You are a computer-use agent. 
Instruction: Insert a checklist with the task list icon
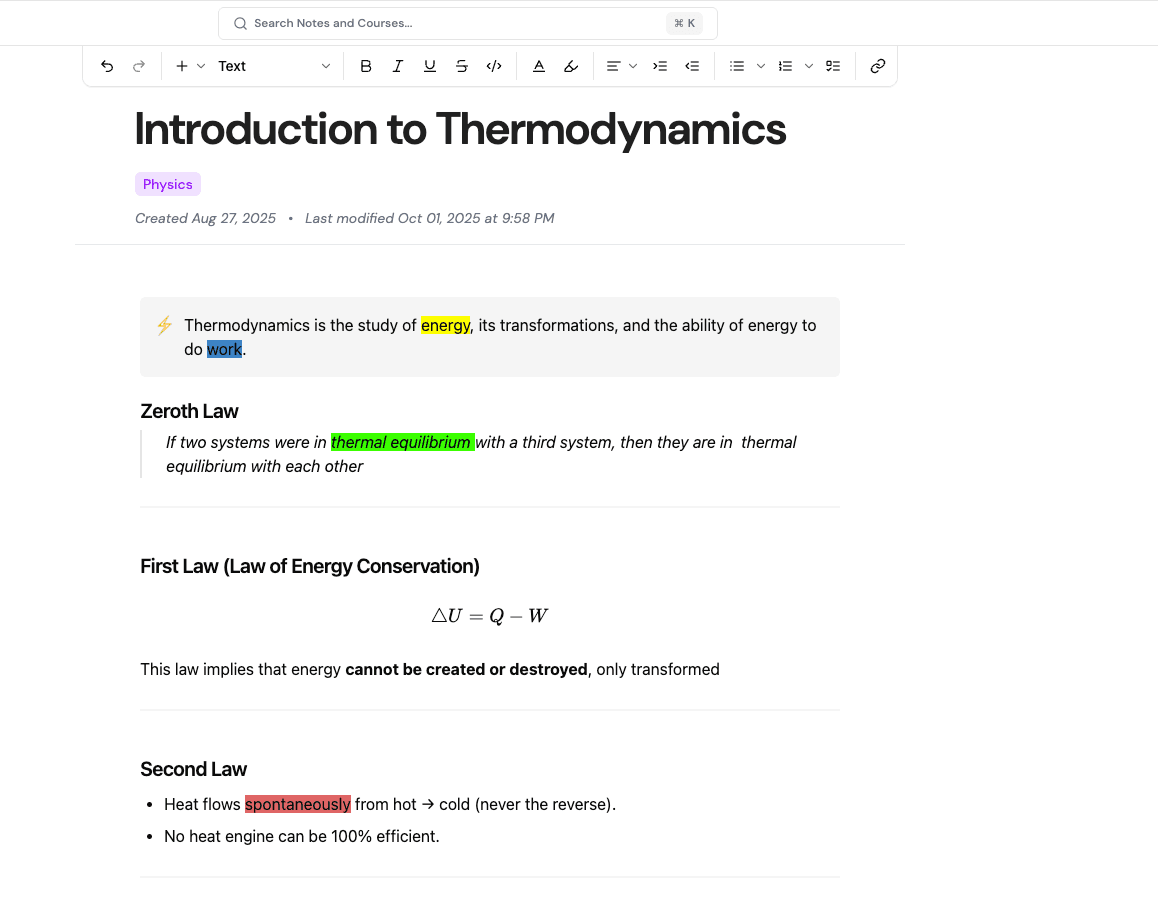click(x=833, y=66)
